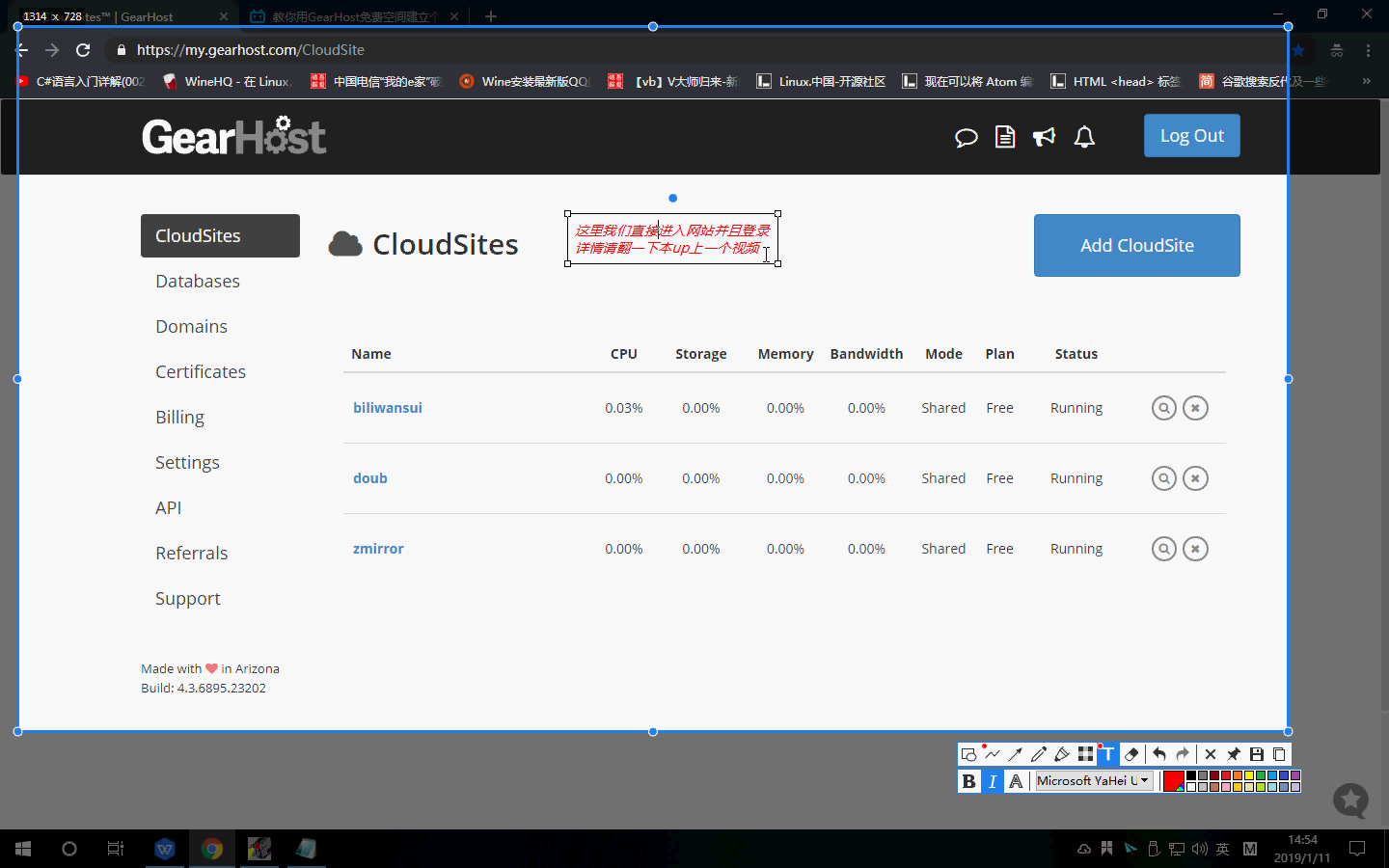This screenshot has width=1389, height=868.
Task: Open Support in the sidebar
Action: tap(187, 598)
